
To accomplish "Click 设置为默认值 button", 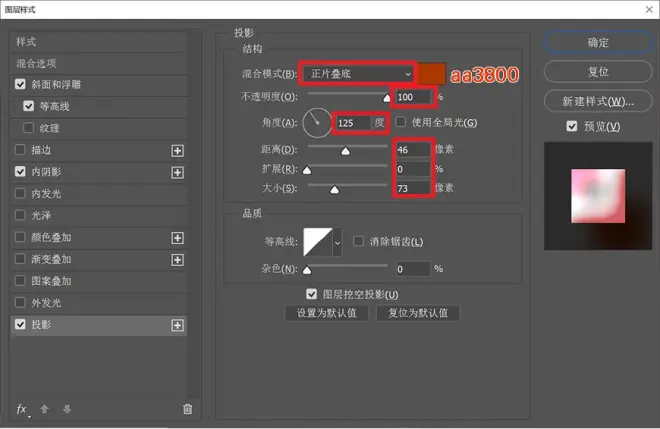I will click(327, 313).
